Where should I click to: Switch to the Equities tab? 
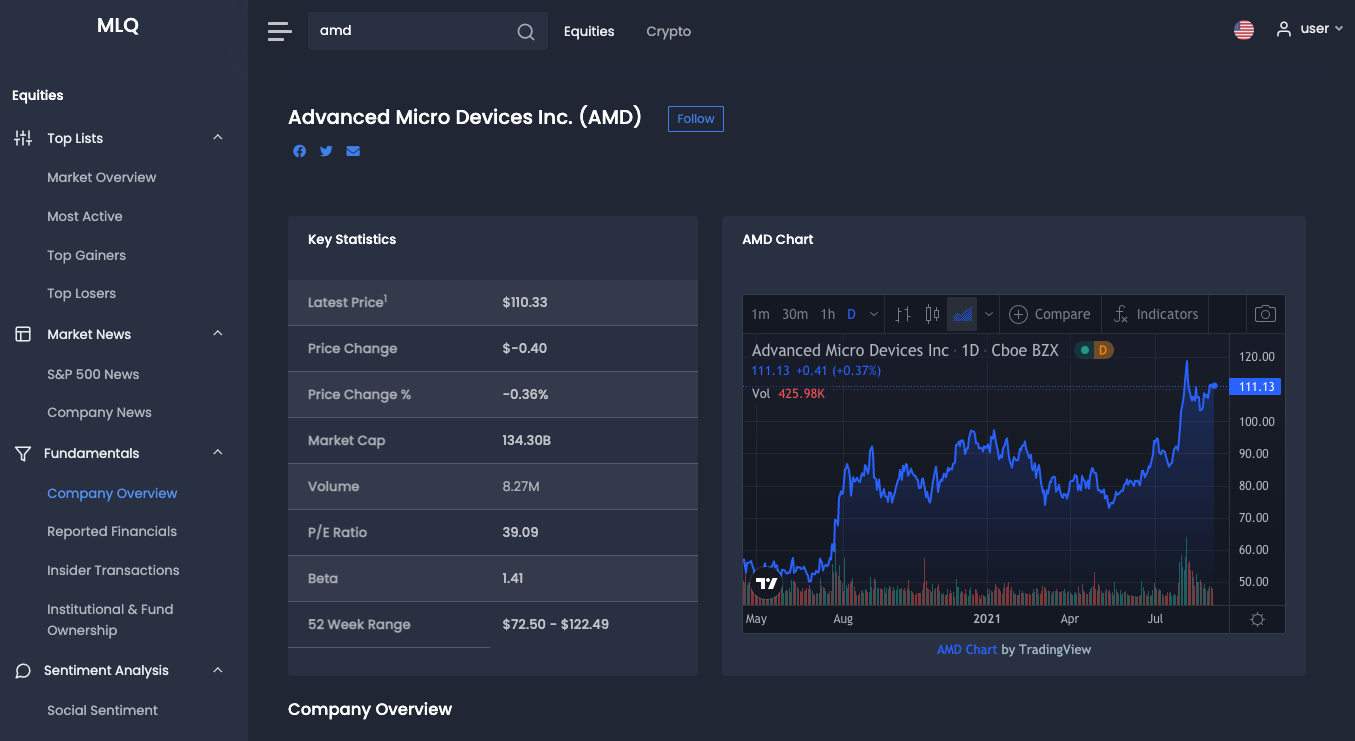point(589,31)
